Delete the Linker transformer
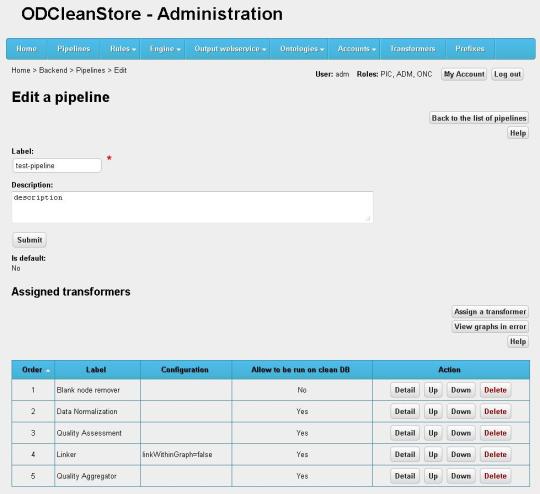Screen dimensions: 540x494 (x=495, y=455)
